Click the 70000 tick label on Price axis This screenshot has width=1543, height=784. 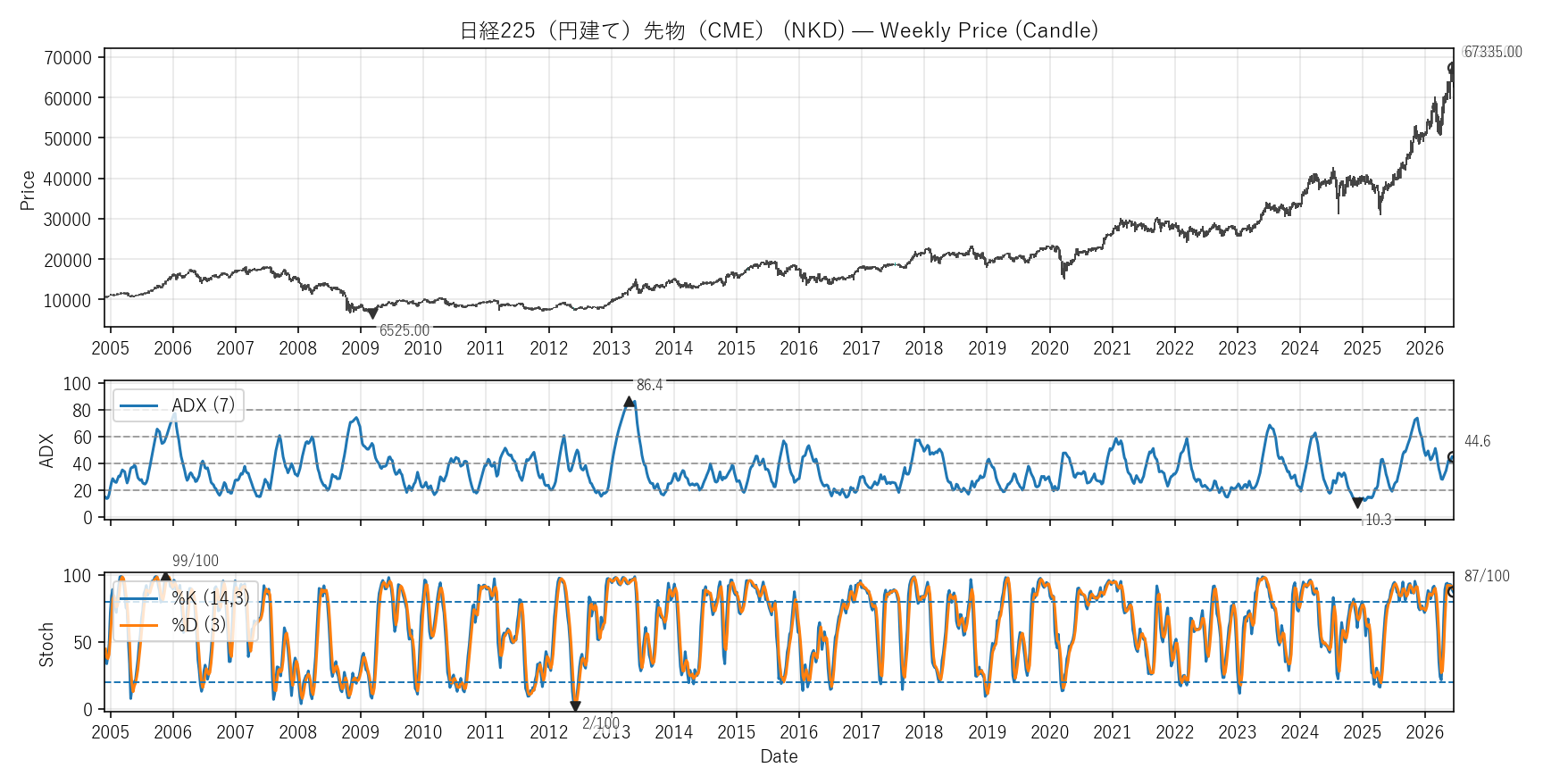[68, 58]
